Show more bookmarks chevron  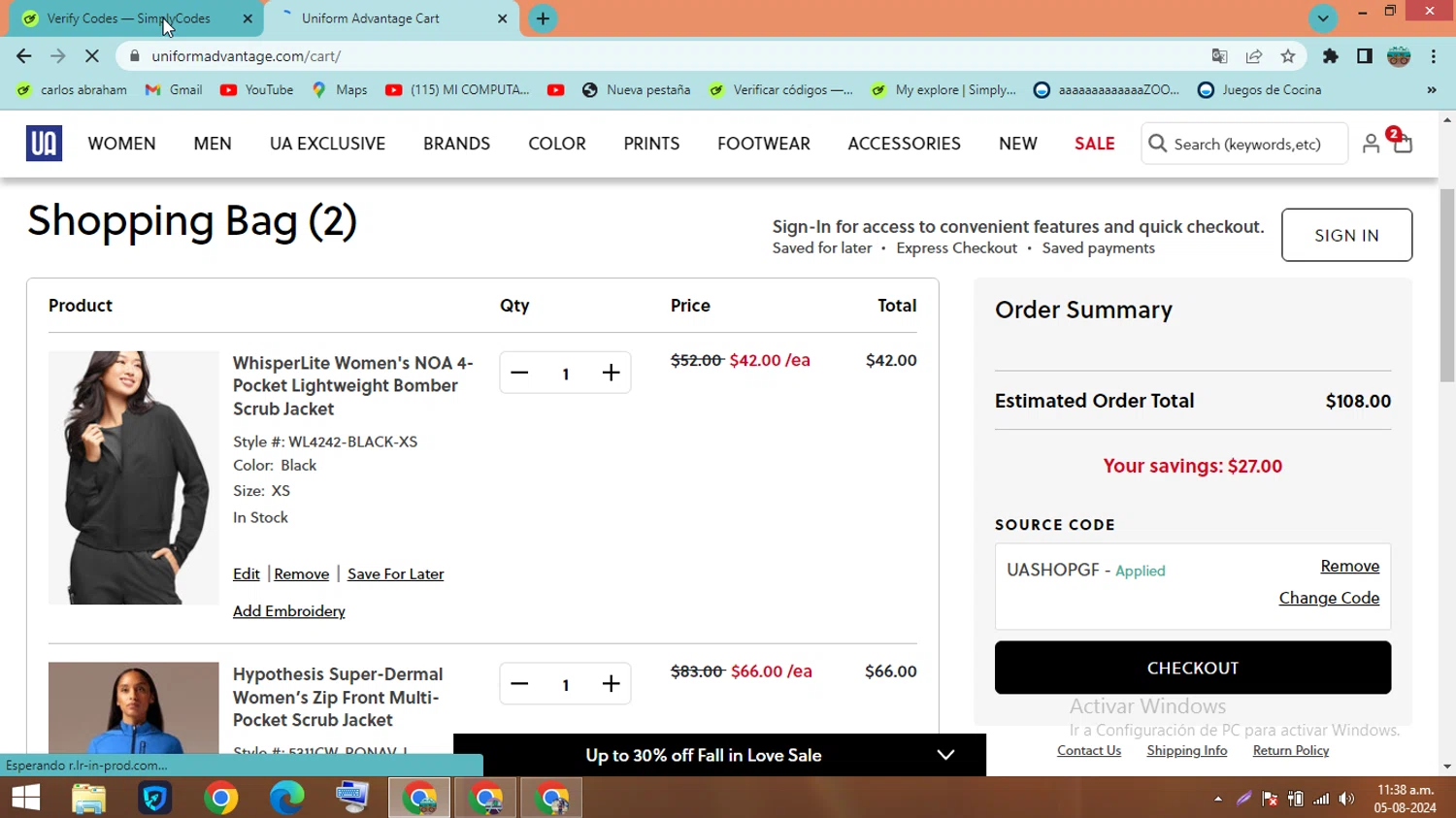click(x=1431, y=90)
